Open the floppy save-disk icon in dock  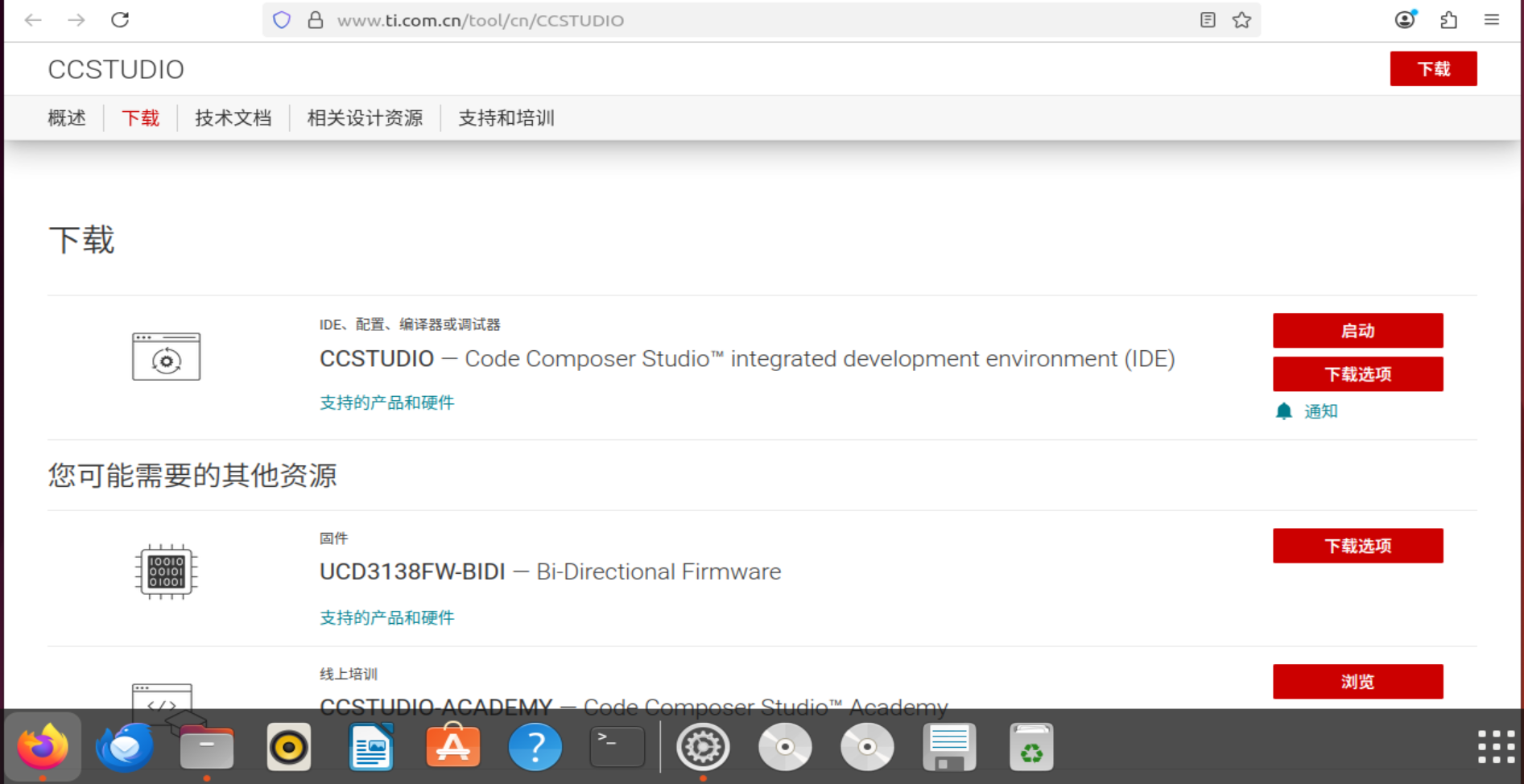coord(949,747)
